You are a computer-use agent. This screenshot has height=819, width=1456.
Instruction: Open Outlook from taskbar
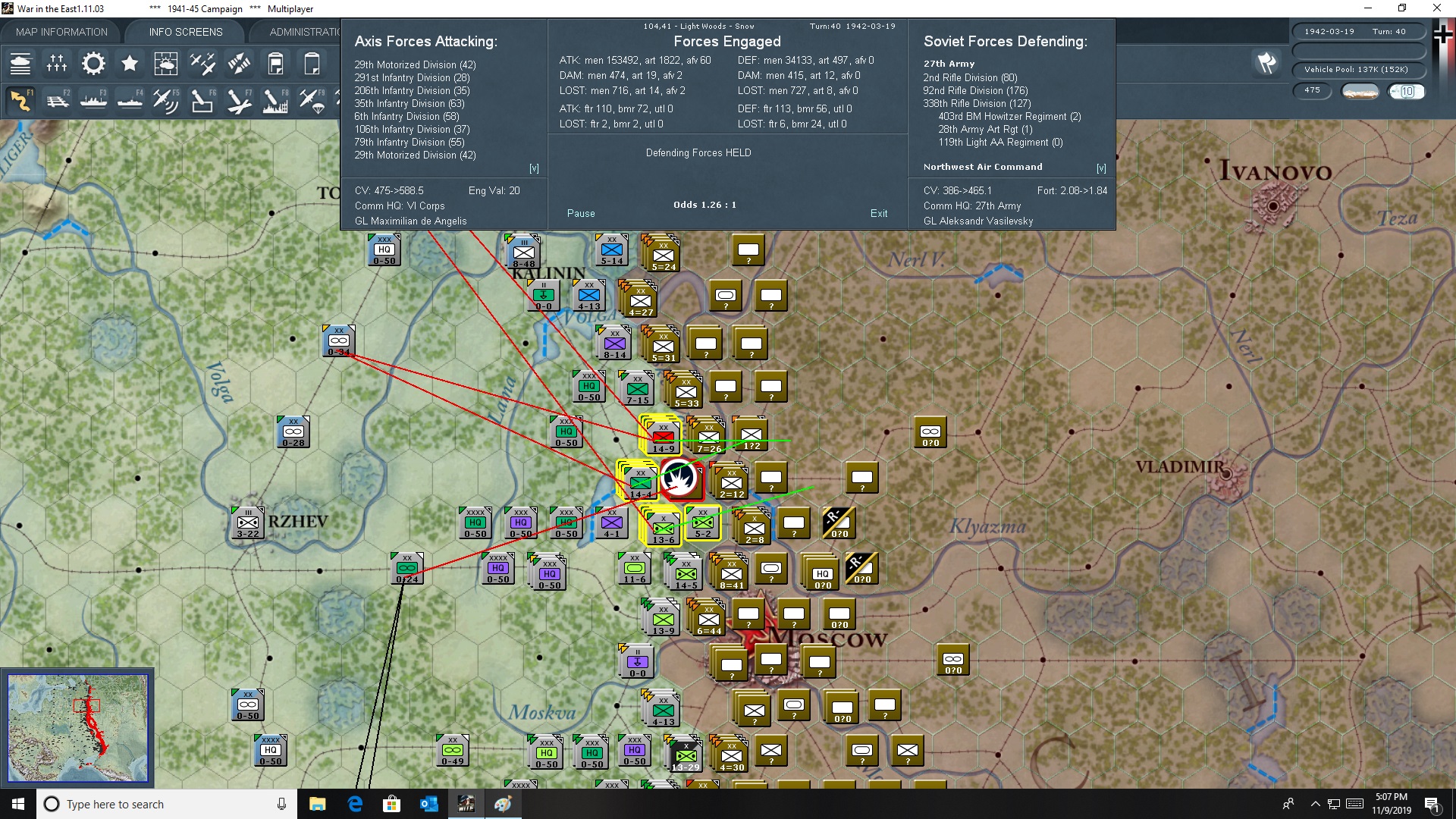(x=429, y=804)
